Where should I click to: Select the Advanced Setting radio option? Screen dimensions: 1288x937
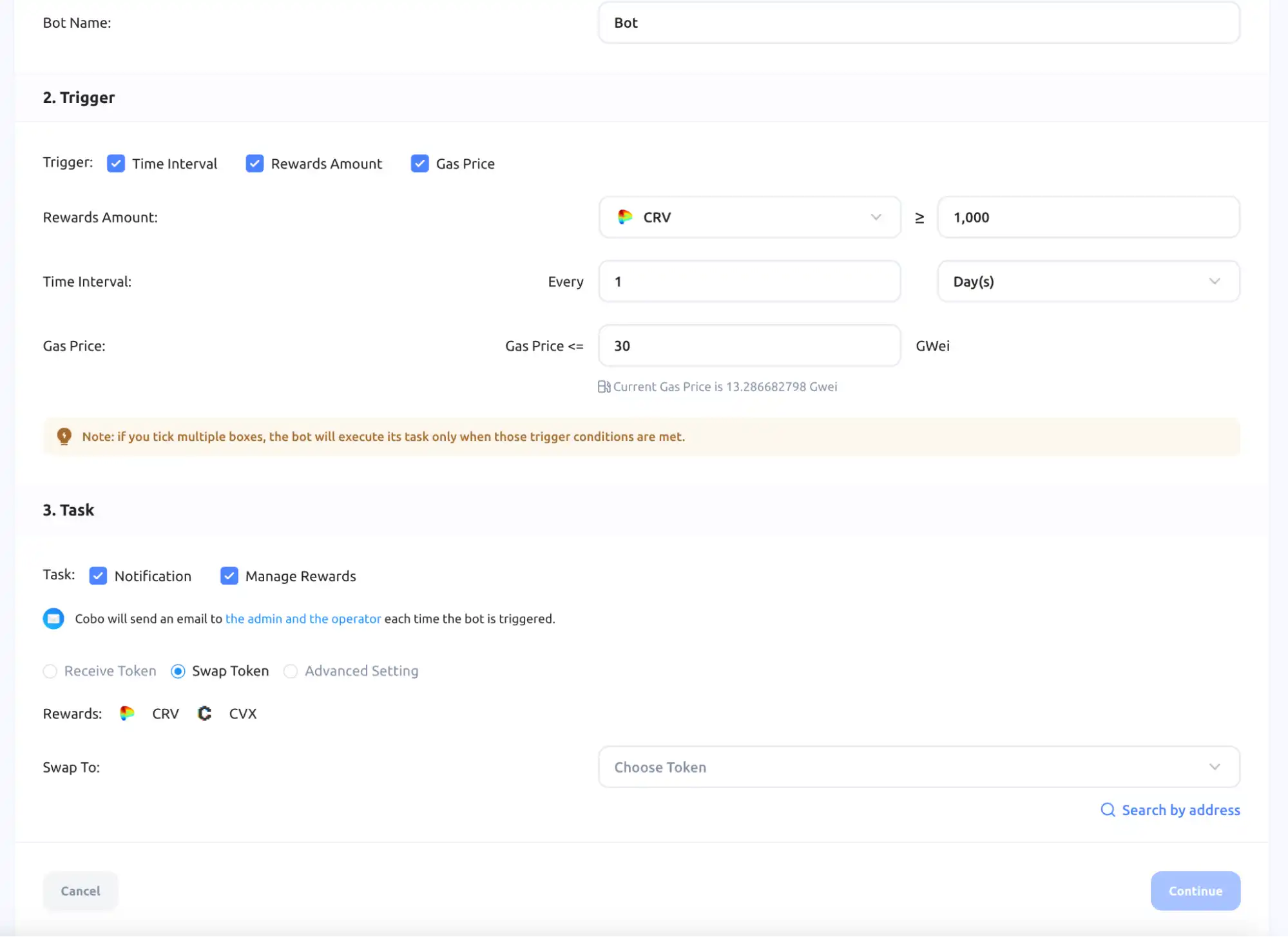coord(291,671)
